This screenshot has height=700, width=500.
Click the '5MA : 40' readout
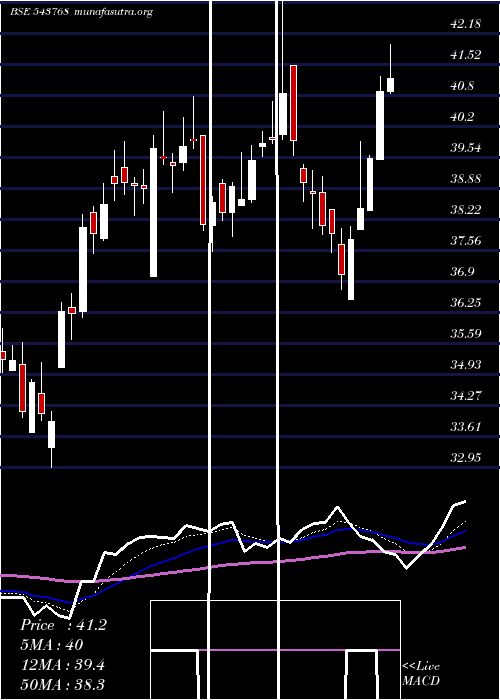(52, 645)
